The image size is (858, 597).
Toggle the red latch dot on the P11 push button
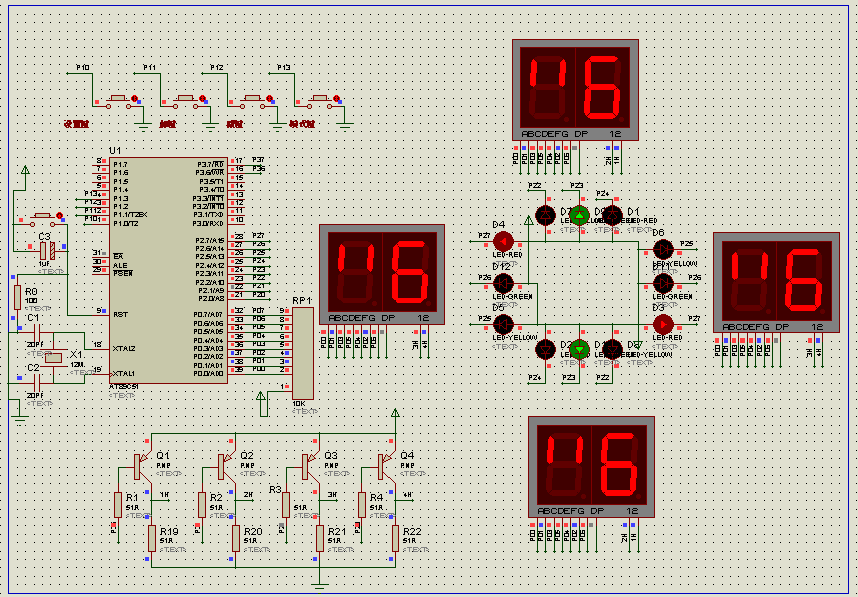click(202, 98)
